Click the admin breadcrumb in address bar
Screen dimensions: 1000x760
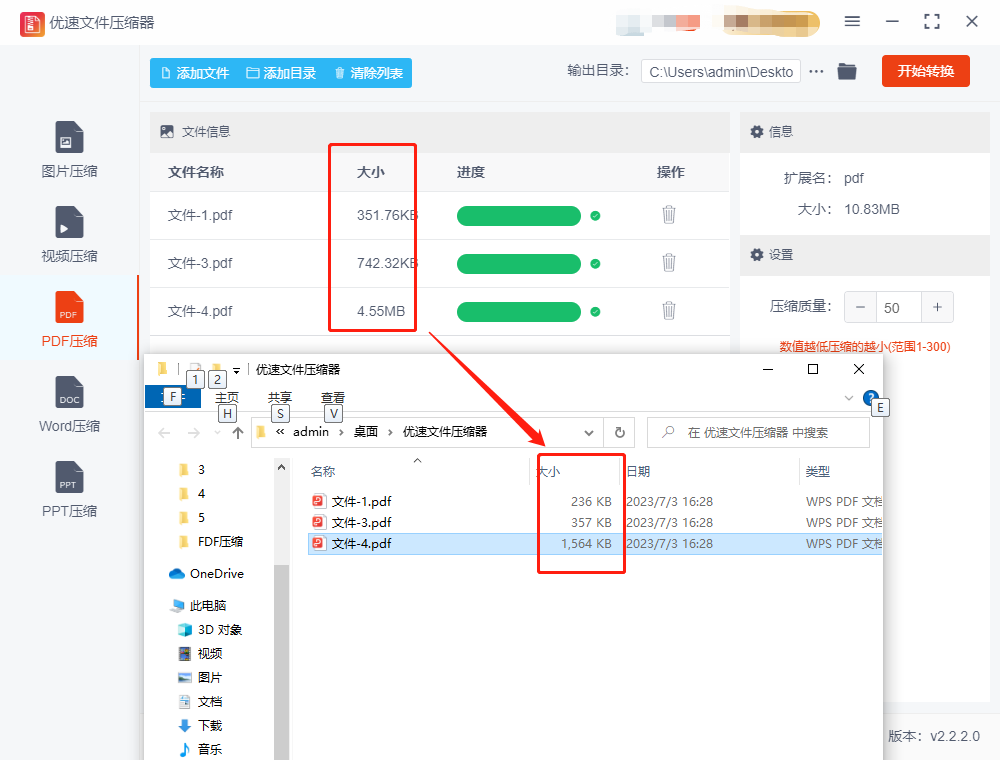[x=311, y=432]
